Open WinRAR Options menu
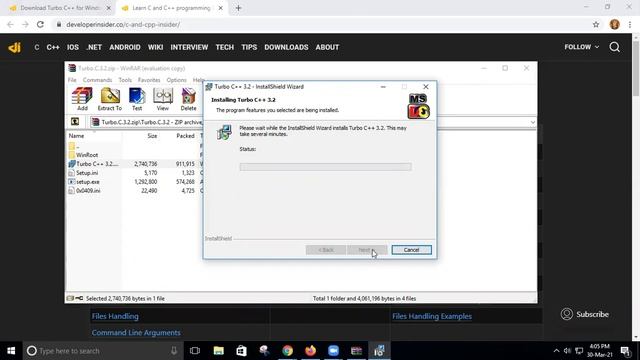 [x=176, y=80]
